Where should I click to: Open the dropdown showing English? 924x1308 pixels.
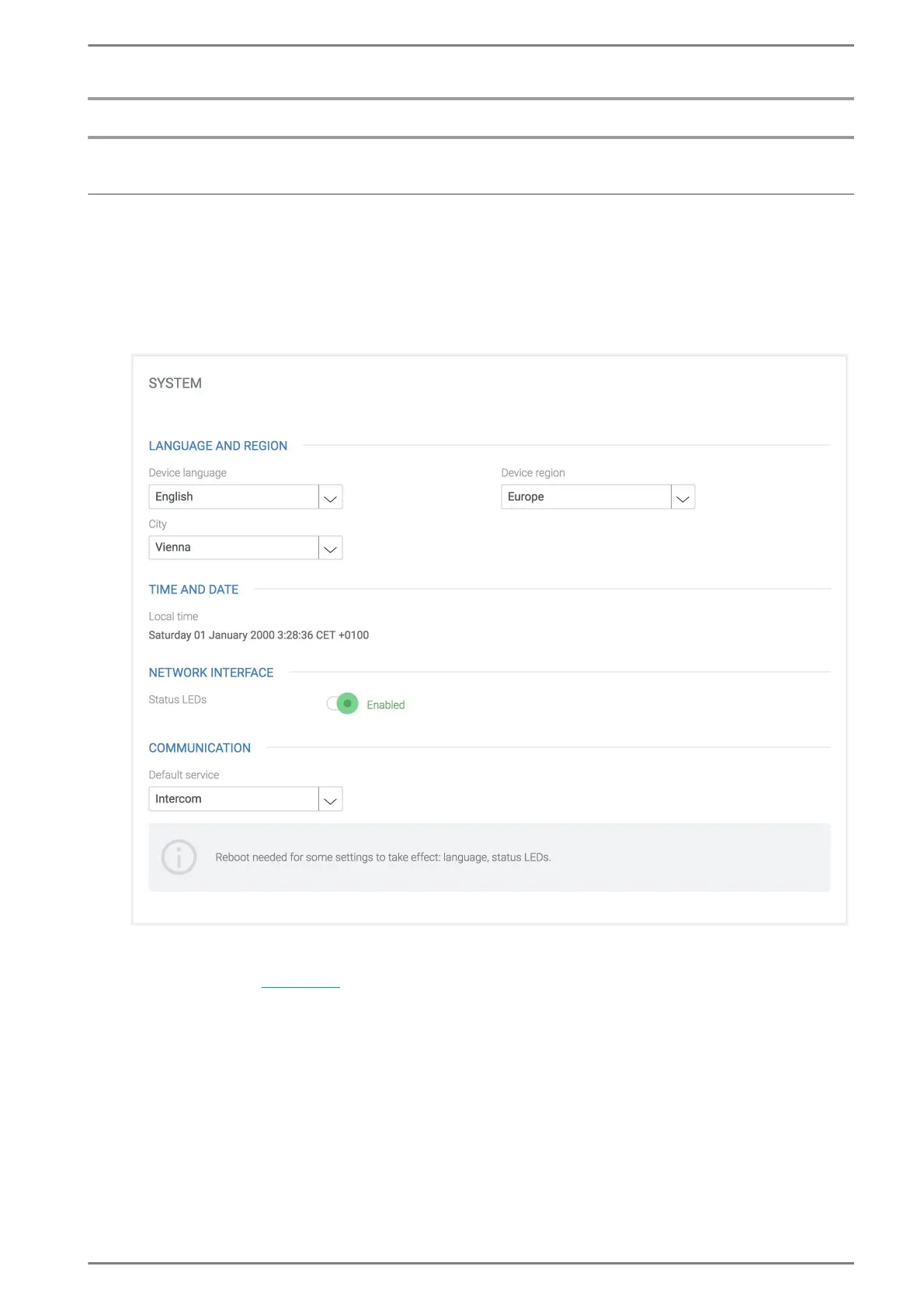click(234, 497)
